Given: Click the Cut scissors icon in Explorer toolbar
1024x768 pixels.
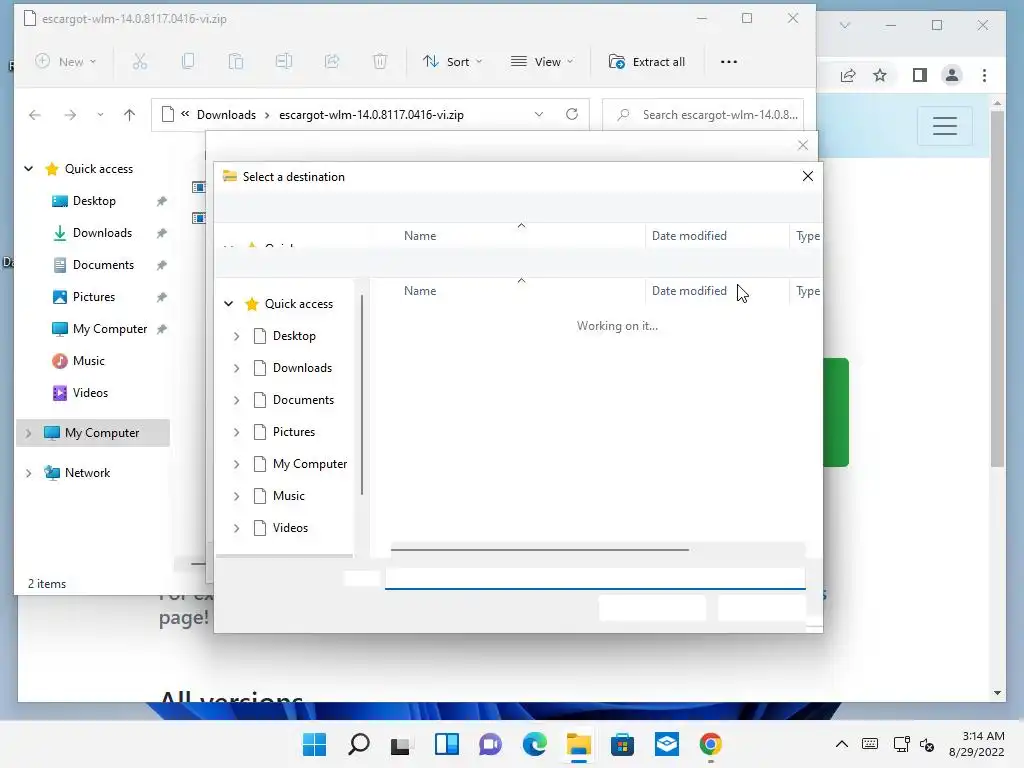Looking at the screenshot, I should (140, 61).
